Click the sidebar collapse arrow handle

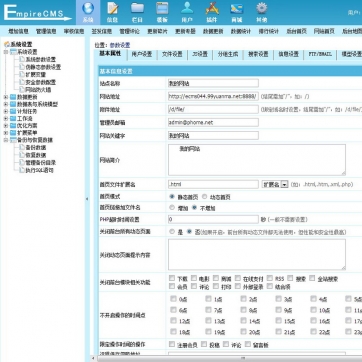coord(87,199)
